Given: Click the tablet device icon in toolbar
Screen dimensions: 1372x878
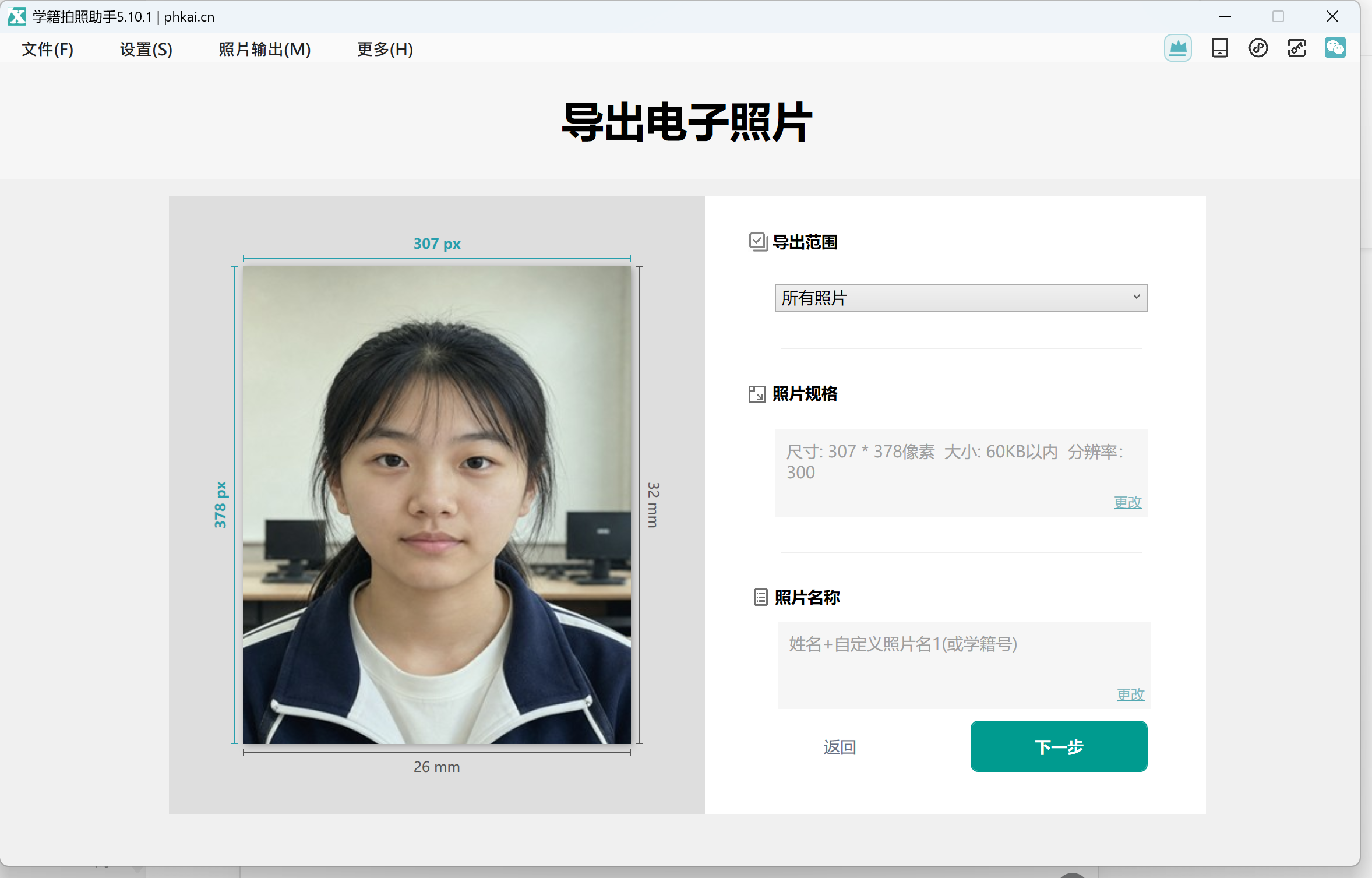Looking at the screenshot, I should point(1219,48).
